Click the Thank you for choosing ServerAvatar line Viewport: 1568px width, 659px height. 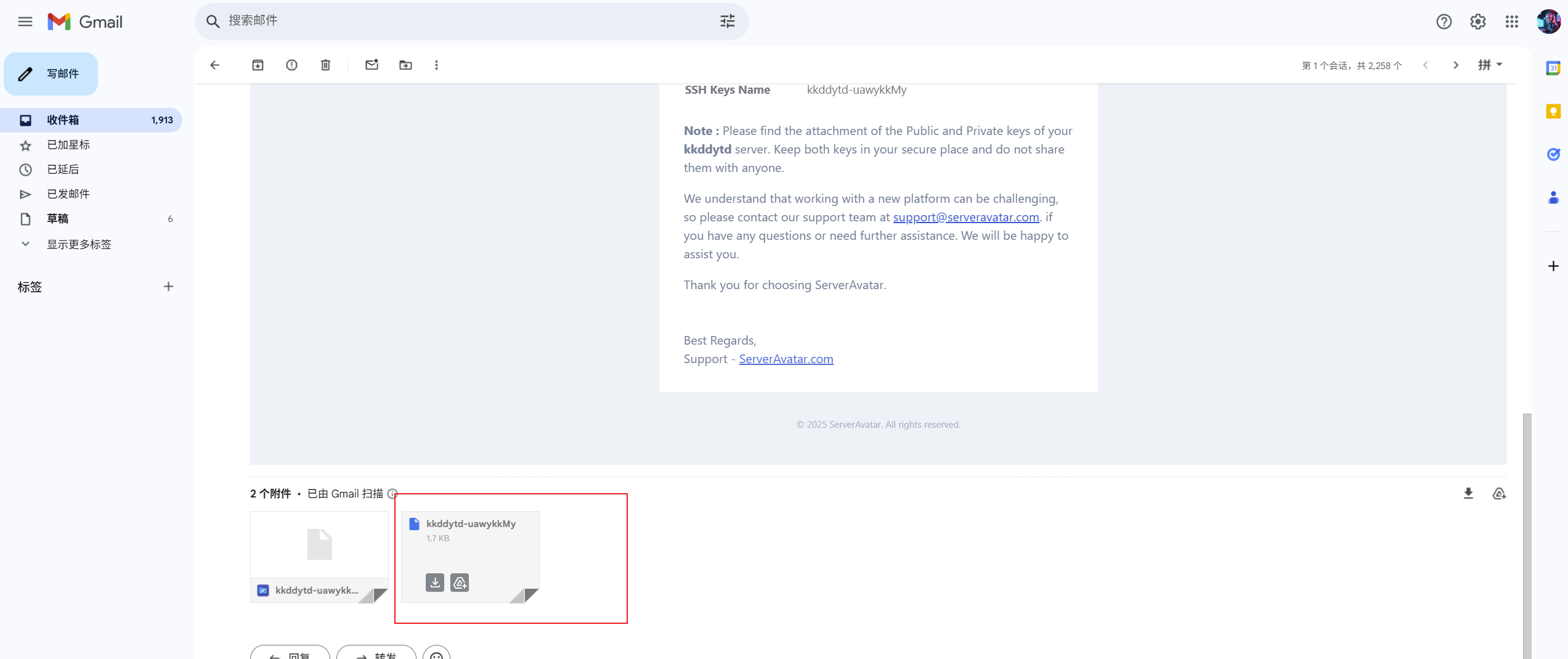785,285
